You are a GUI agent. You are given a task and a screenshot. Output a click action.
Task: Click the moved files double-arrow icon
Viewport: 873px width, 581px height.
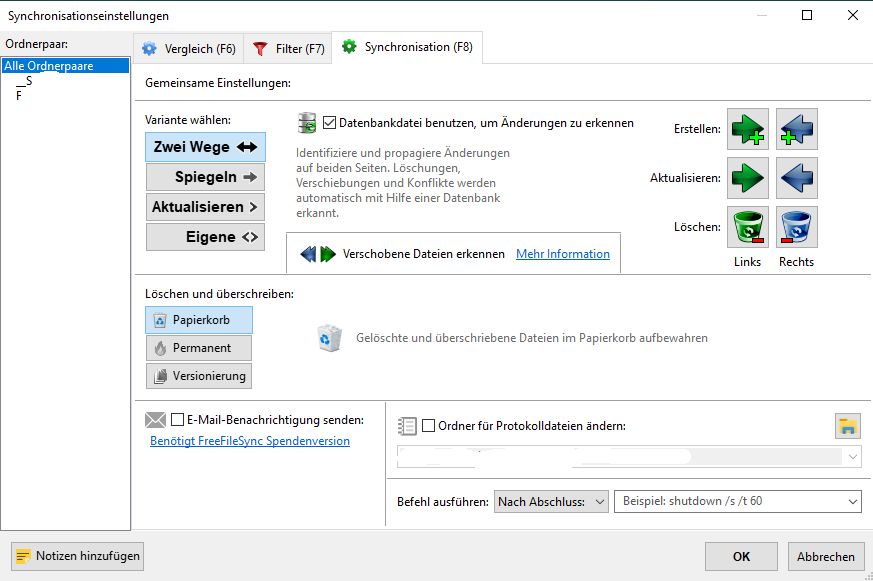coord(318,254)
